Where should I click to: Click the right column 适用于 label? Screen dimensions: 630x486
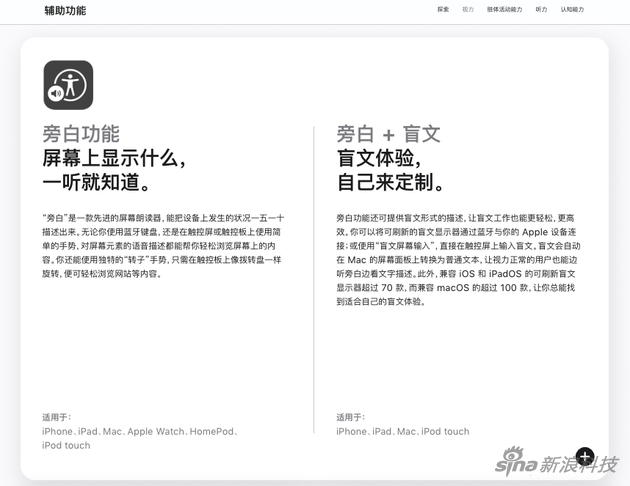click(x=350, y=417)
